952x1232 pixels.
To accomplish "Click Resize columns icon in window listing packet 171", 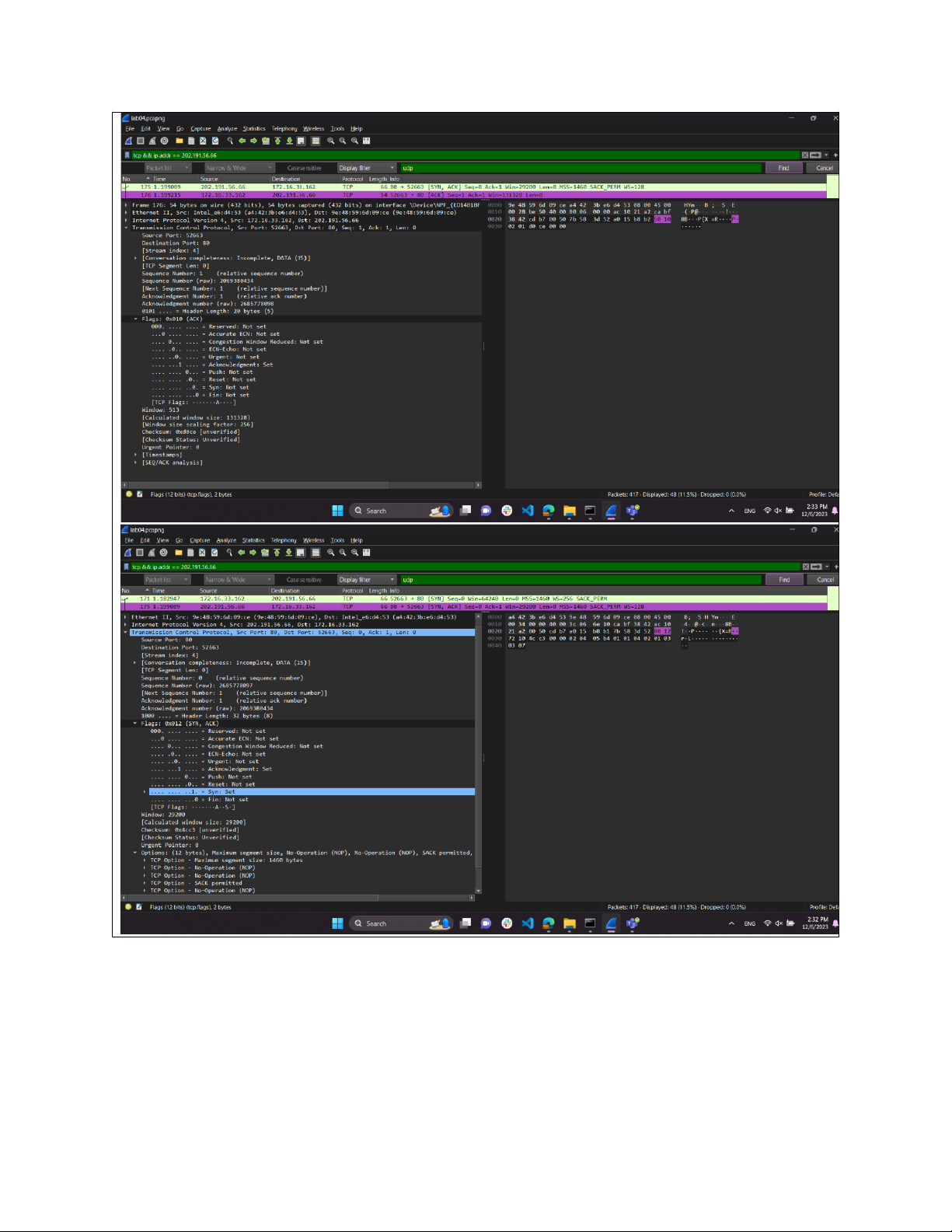I will pos(366,553).
